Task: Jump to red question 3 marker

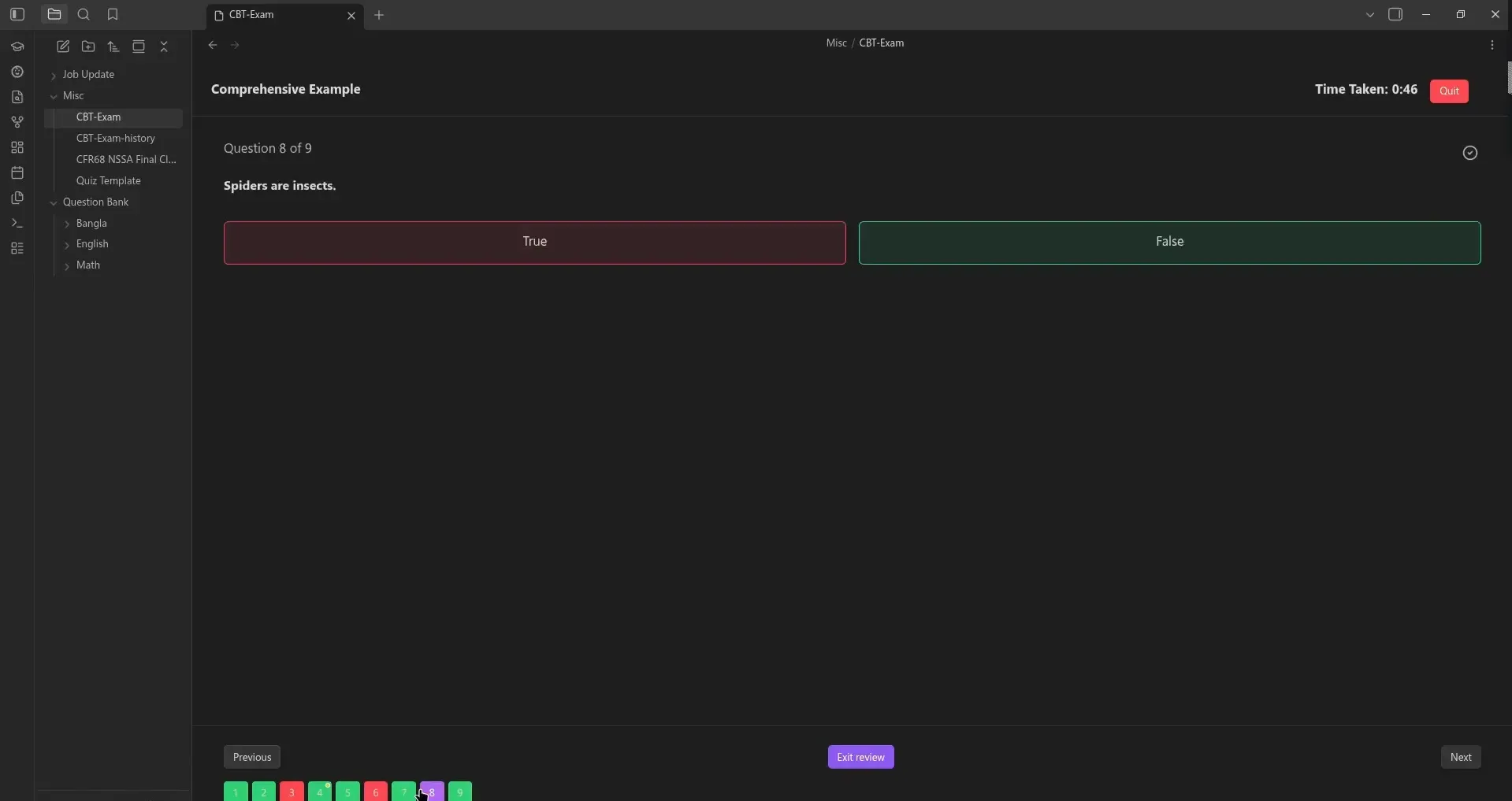Action: (292, 792)
